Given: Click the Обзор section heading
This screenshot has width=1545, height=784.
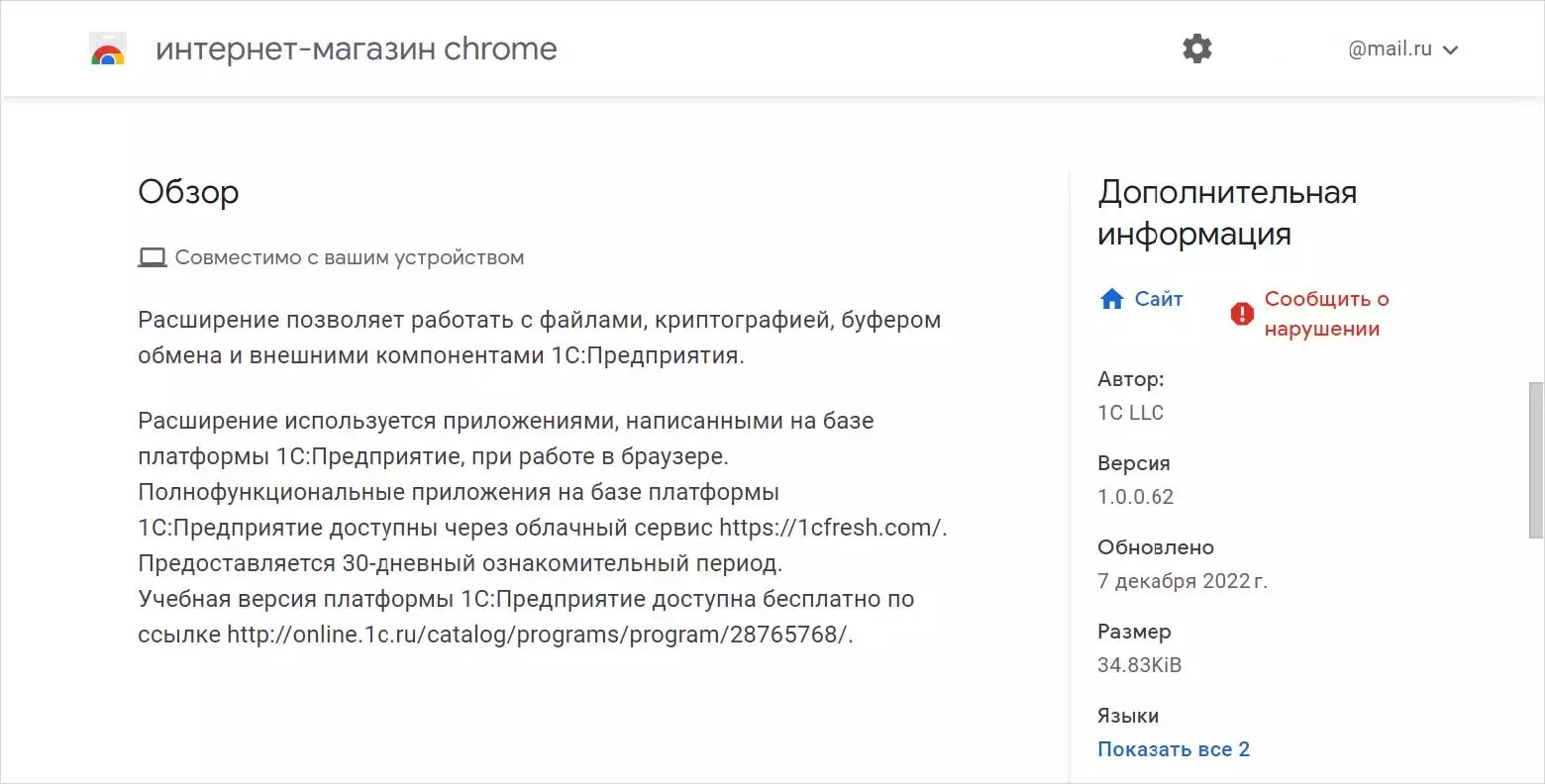Looking at the screenshot, I should 188,191.
